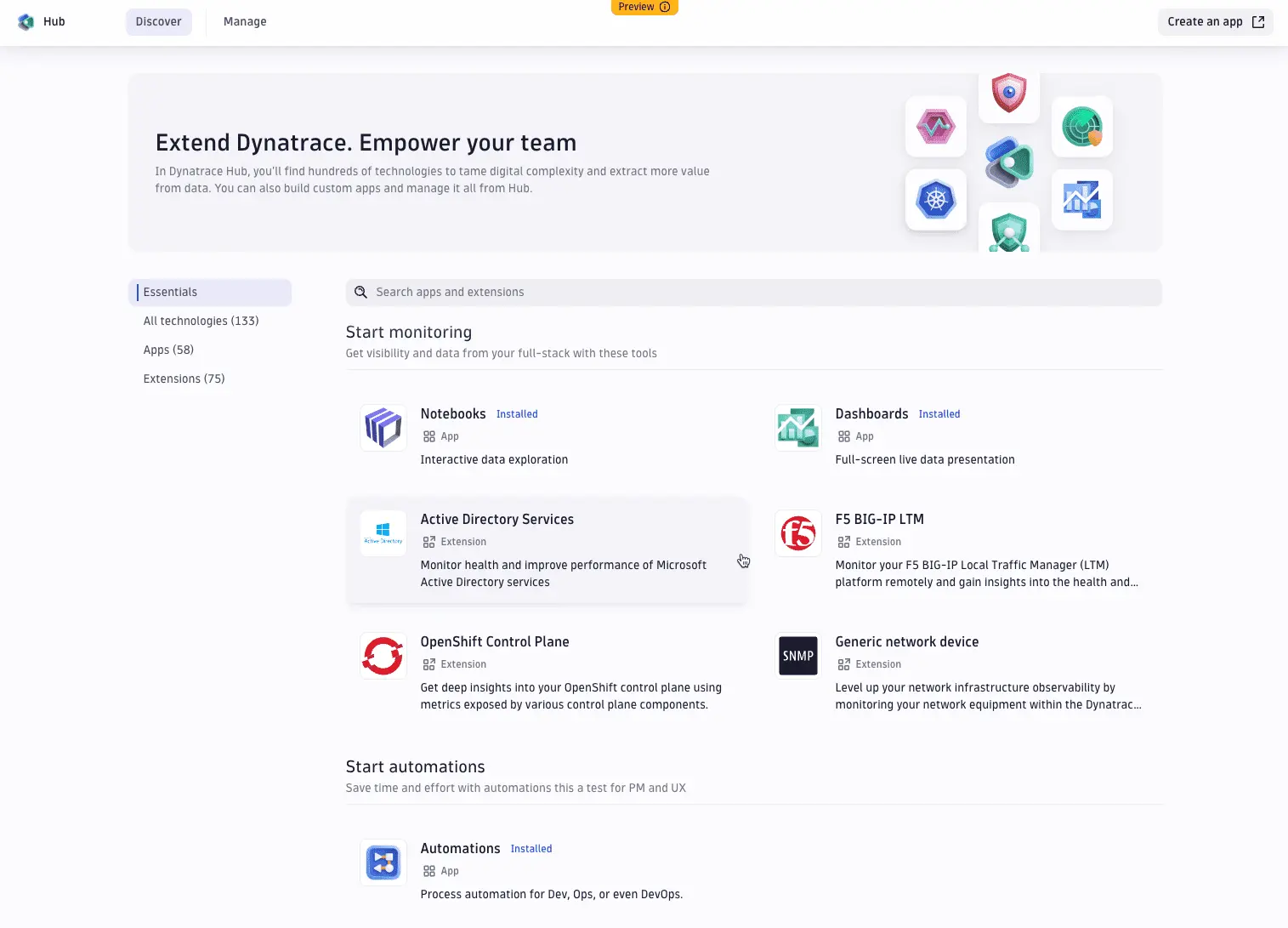Switch to the Discover tab
The width and height of the screenshot is (1288, 928).
point(159,22)
